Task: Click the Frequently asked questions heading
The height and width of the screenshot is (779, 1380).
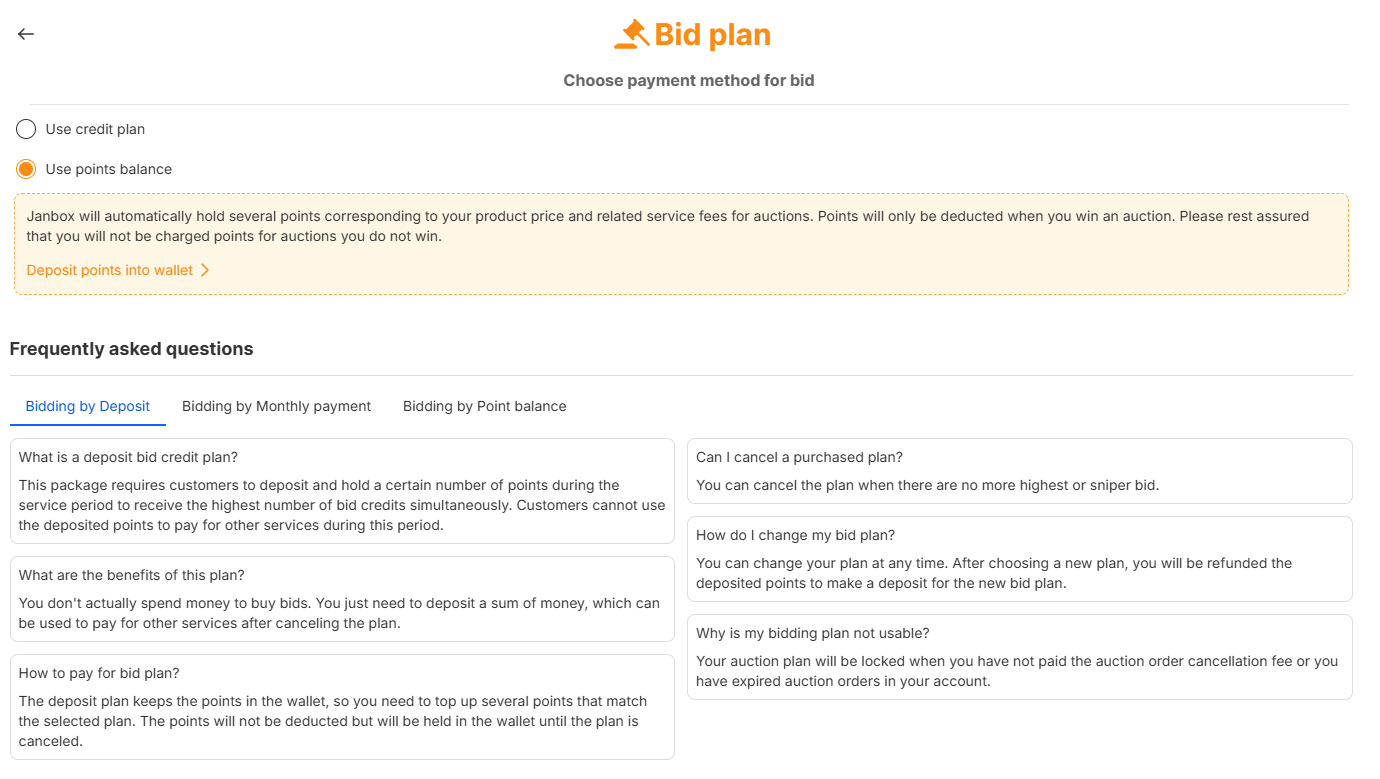Action: coord(132,349)
